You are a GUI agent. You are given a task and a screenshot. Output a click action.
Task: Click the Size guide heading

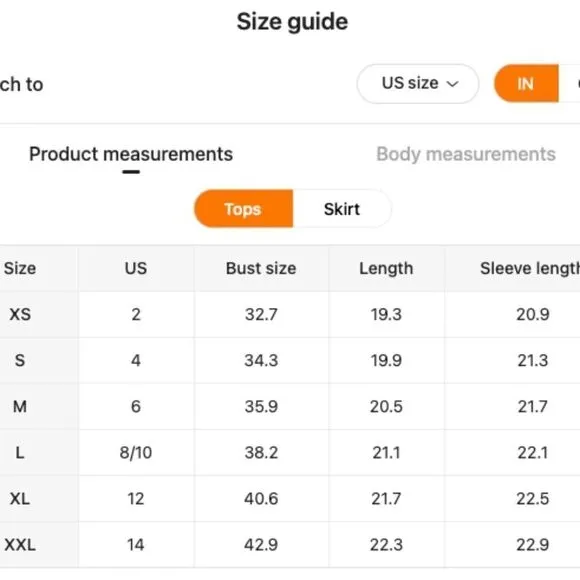point(292,22)
